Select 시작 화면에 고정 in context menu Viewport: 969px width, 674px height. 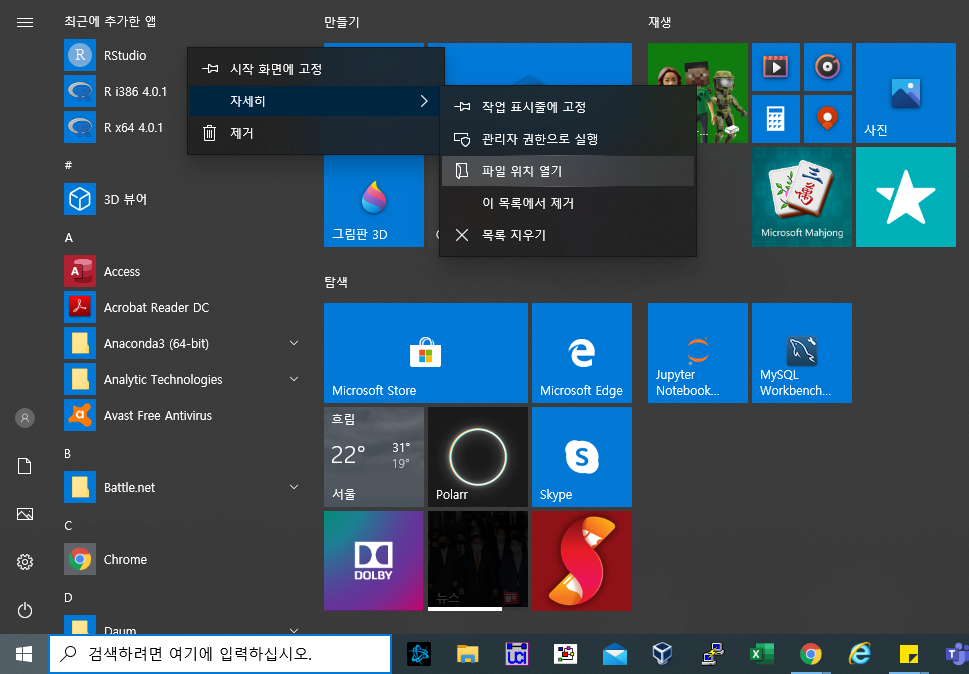click(x=316, y=69)
